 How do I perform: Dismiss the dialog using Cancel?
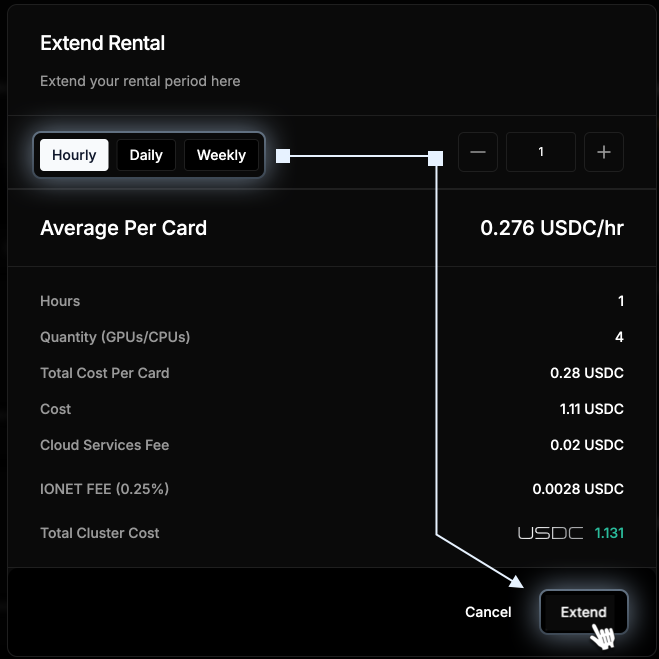[x=488, y=612]
